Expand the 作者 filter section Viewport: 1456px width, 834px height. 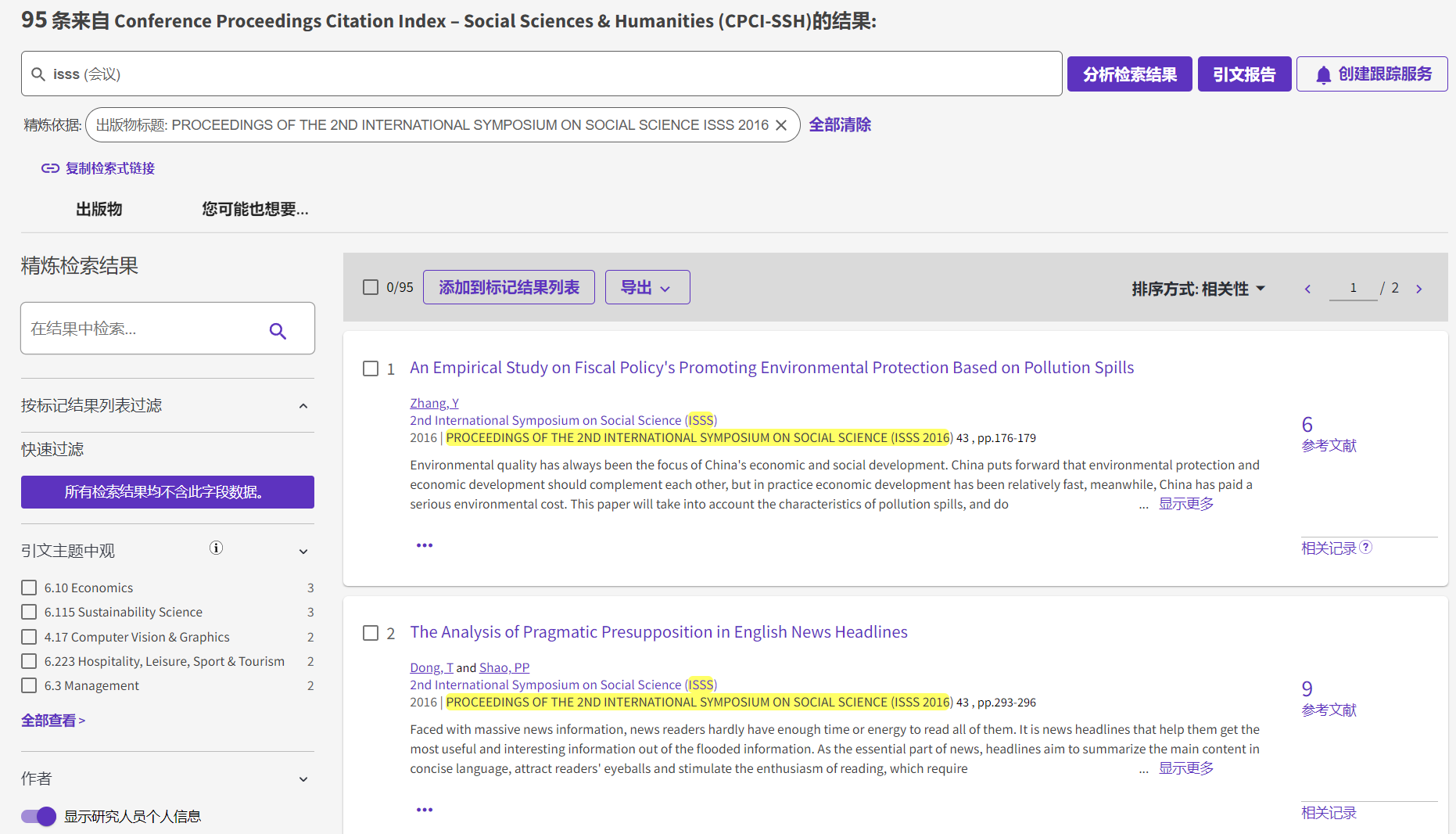pyautogui.click(x=303, y=779)
